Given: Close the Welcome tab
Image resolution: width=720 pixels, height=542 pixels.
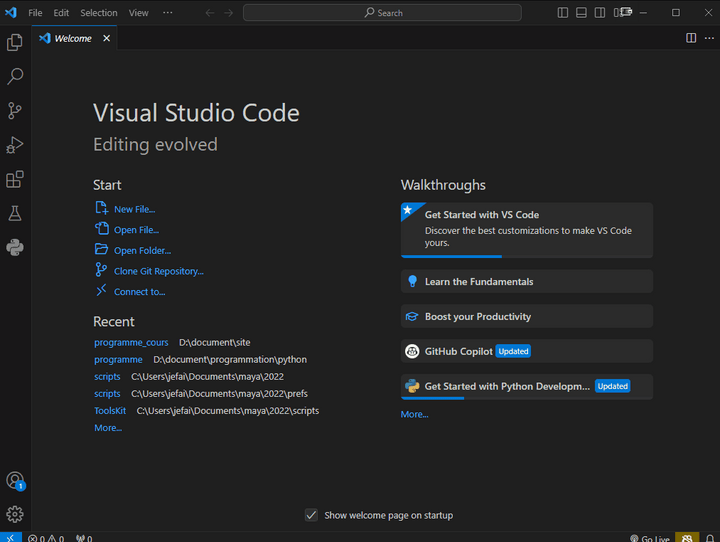Looking at the screenshot, I should [107, 38].
